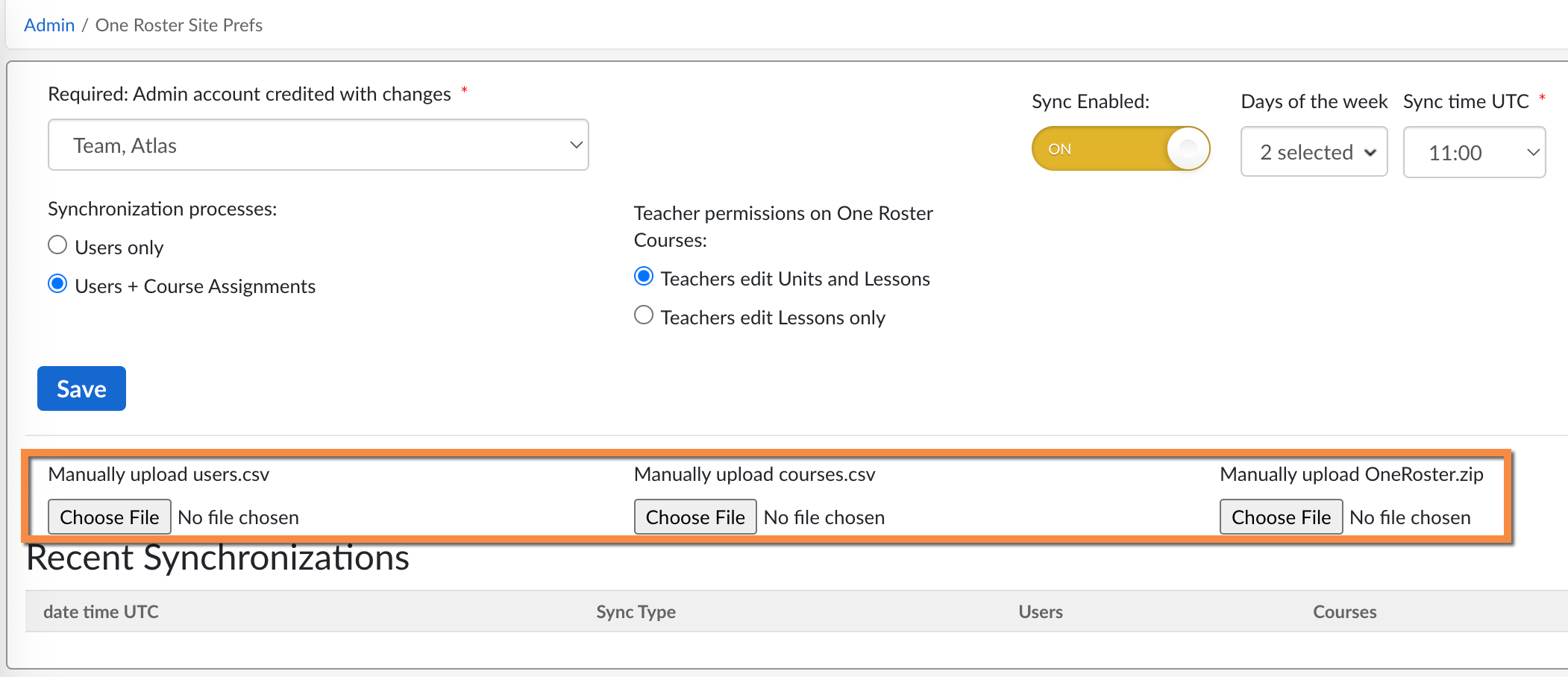Screen dimensions: 1568x677
Task: Click the Users column header
Action: 1040,612
